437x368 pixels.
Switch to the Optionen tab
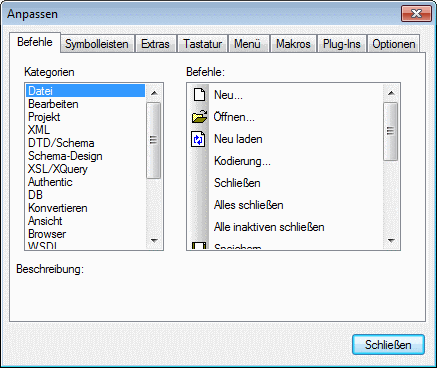point(394,44)
